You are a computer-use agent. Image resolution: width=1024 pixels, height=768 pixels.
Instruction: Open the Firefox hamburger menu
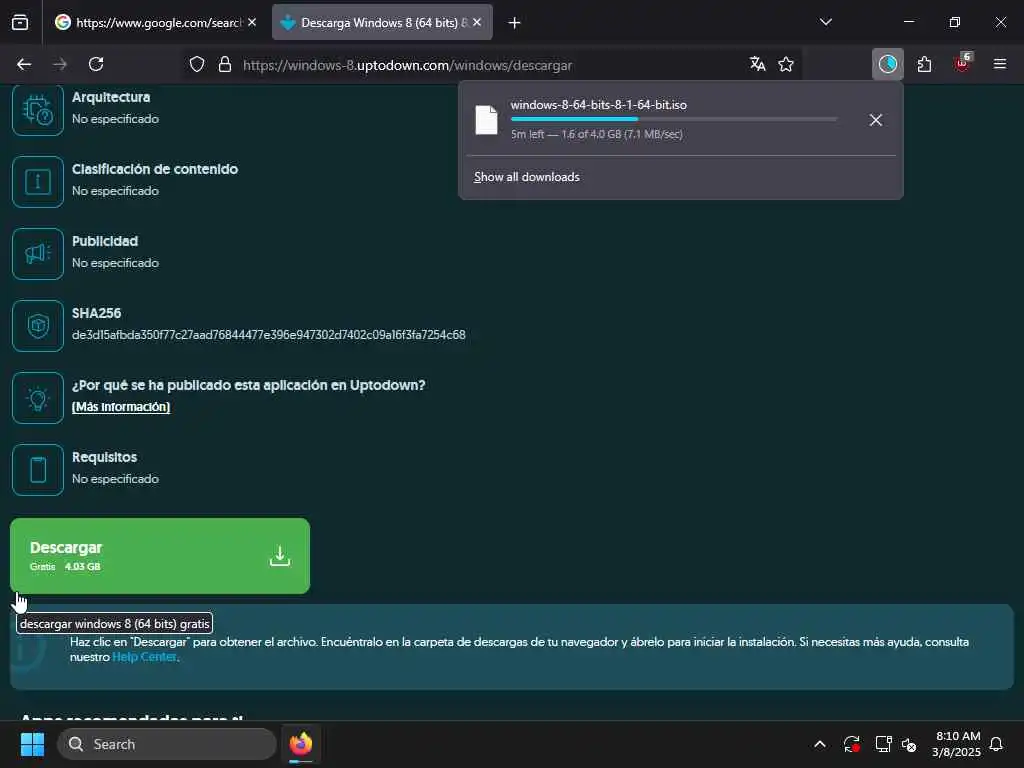(1000, 64)
